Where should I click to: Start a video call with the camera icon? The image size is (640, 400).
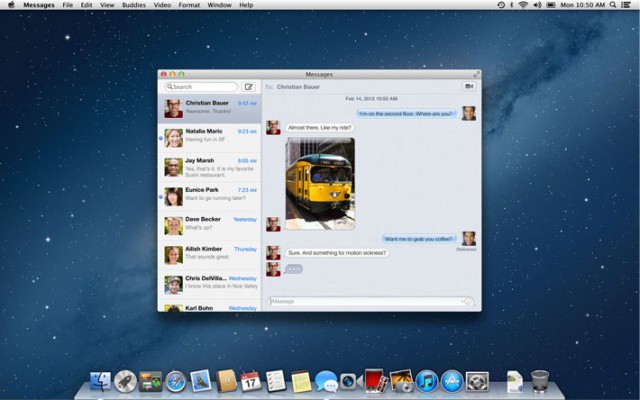(x=468, y=87)
